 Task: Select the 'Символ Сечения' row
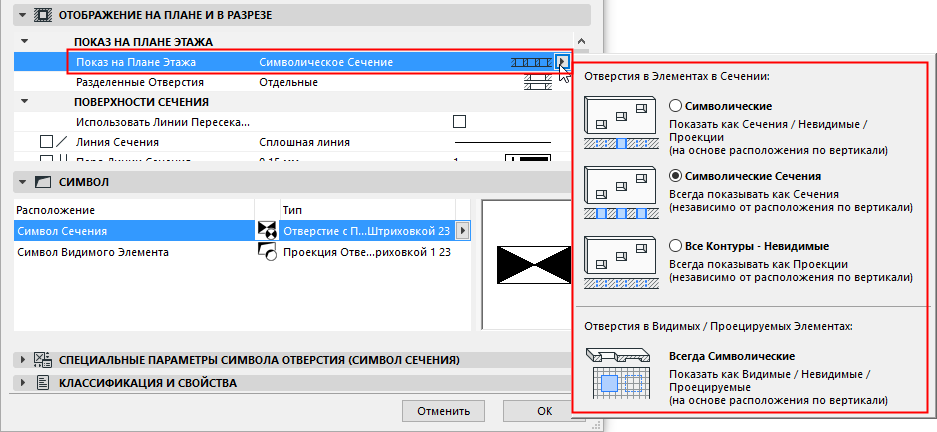243,231
